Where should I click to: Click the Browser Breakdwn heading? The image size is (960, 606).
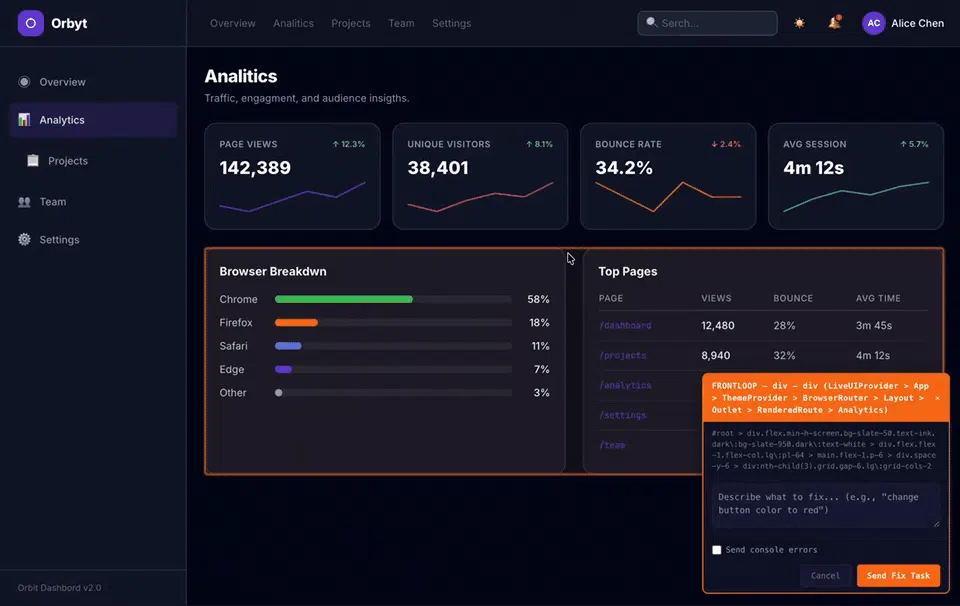pyautogui.click(x=273, y=271)
